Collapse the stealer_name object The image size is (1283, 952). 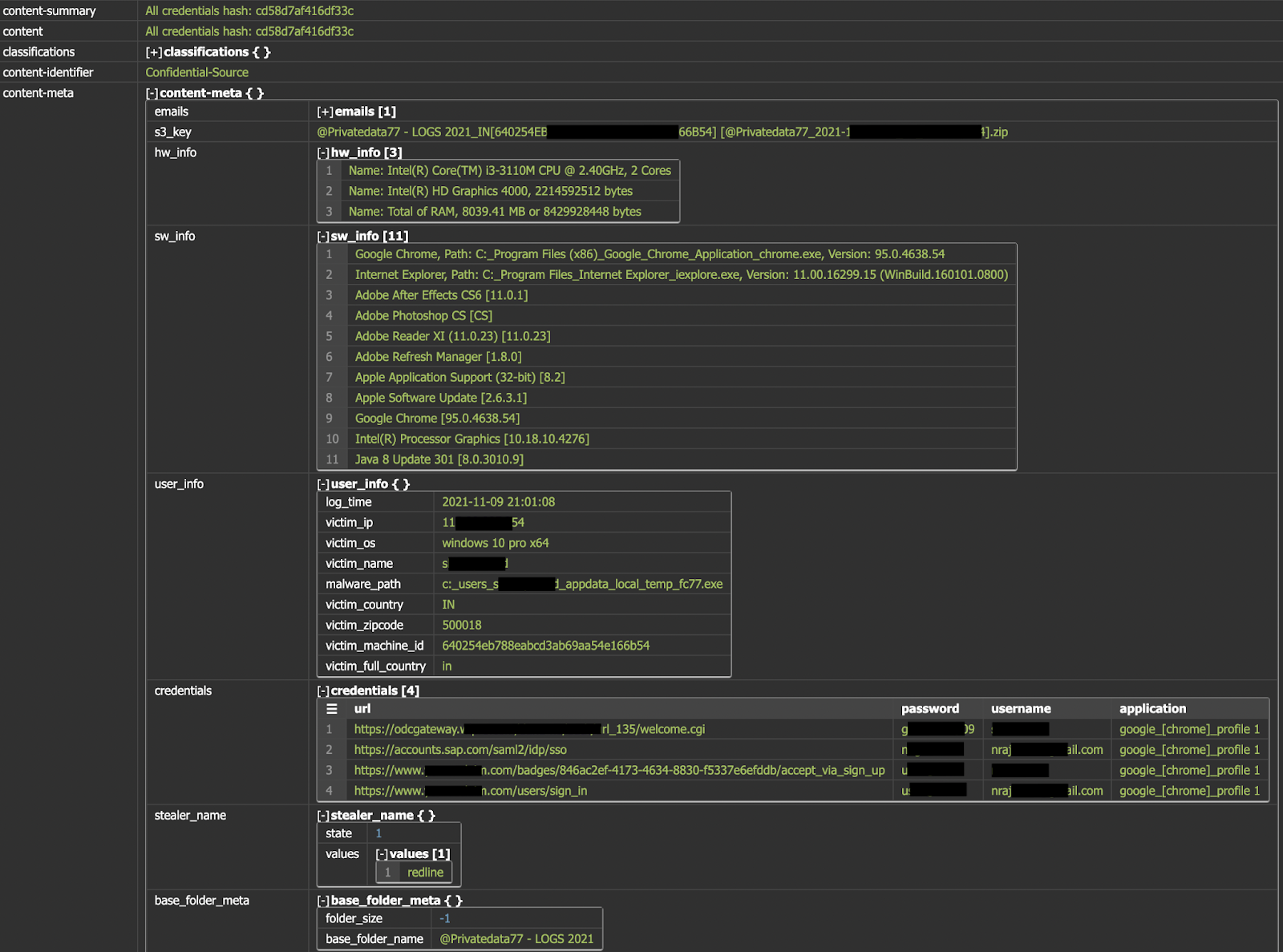323,816
